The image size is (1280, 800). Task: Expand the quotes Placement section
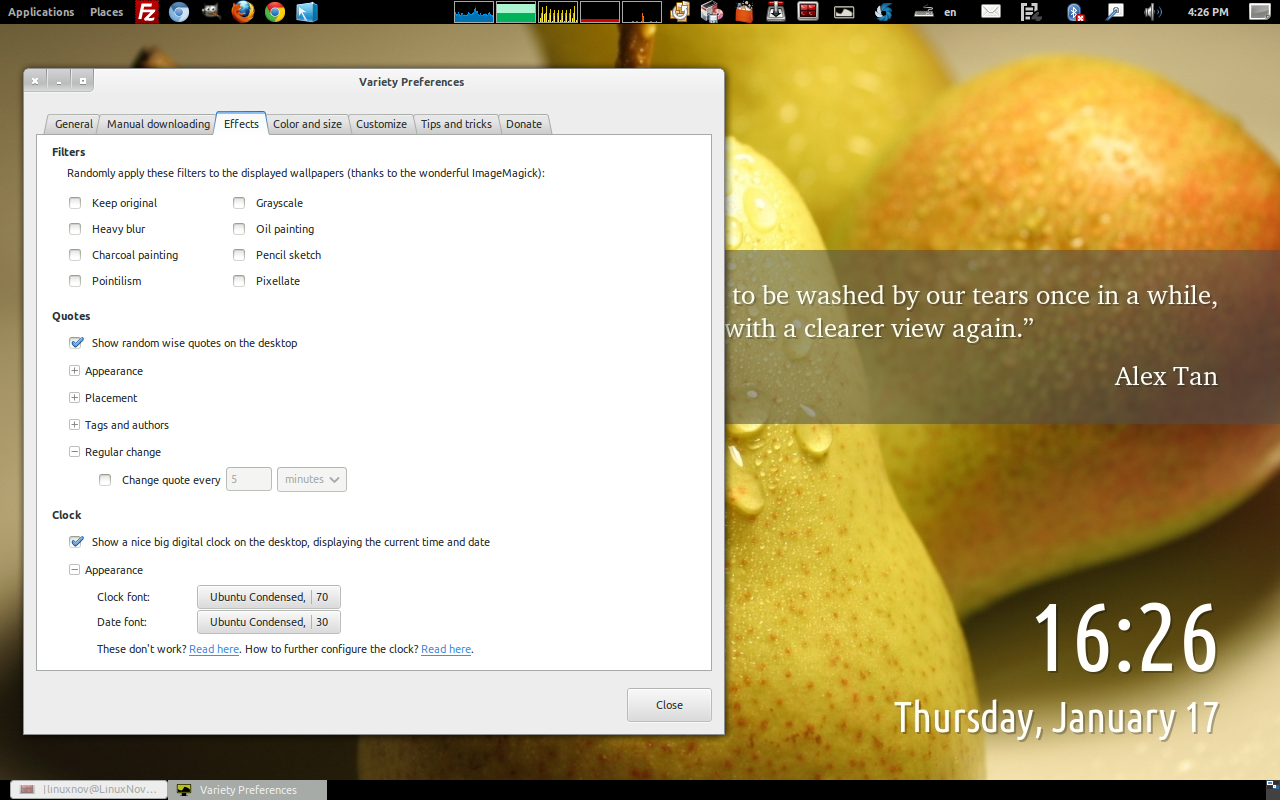click(74, 398)
